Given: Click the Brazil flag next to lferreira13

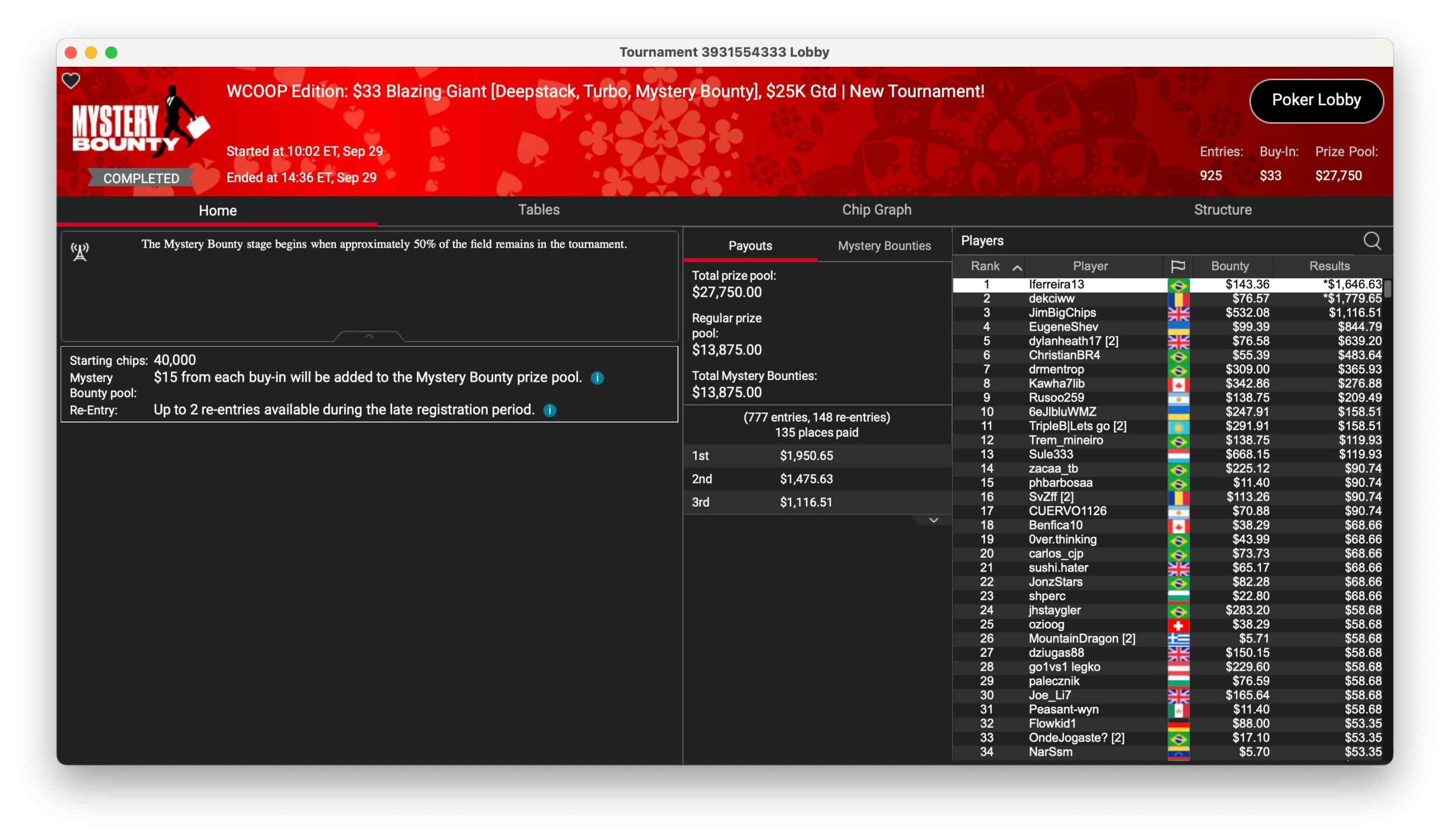Looking at the screenshot, I should point(1178,285).
